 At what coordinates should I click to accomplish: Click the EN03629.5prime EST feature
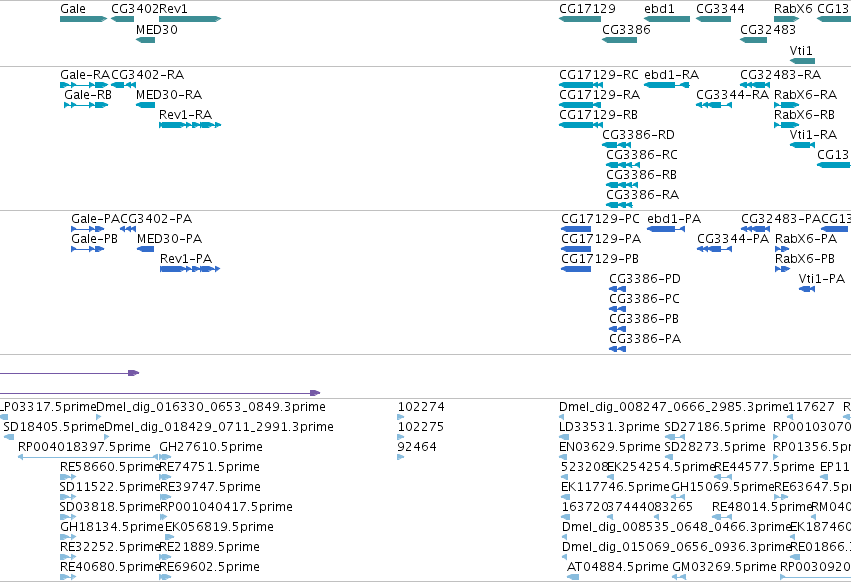(563, 457)
